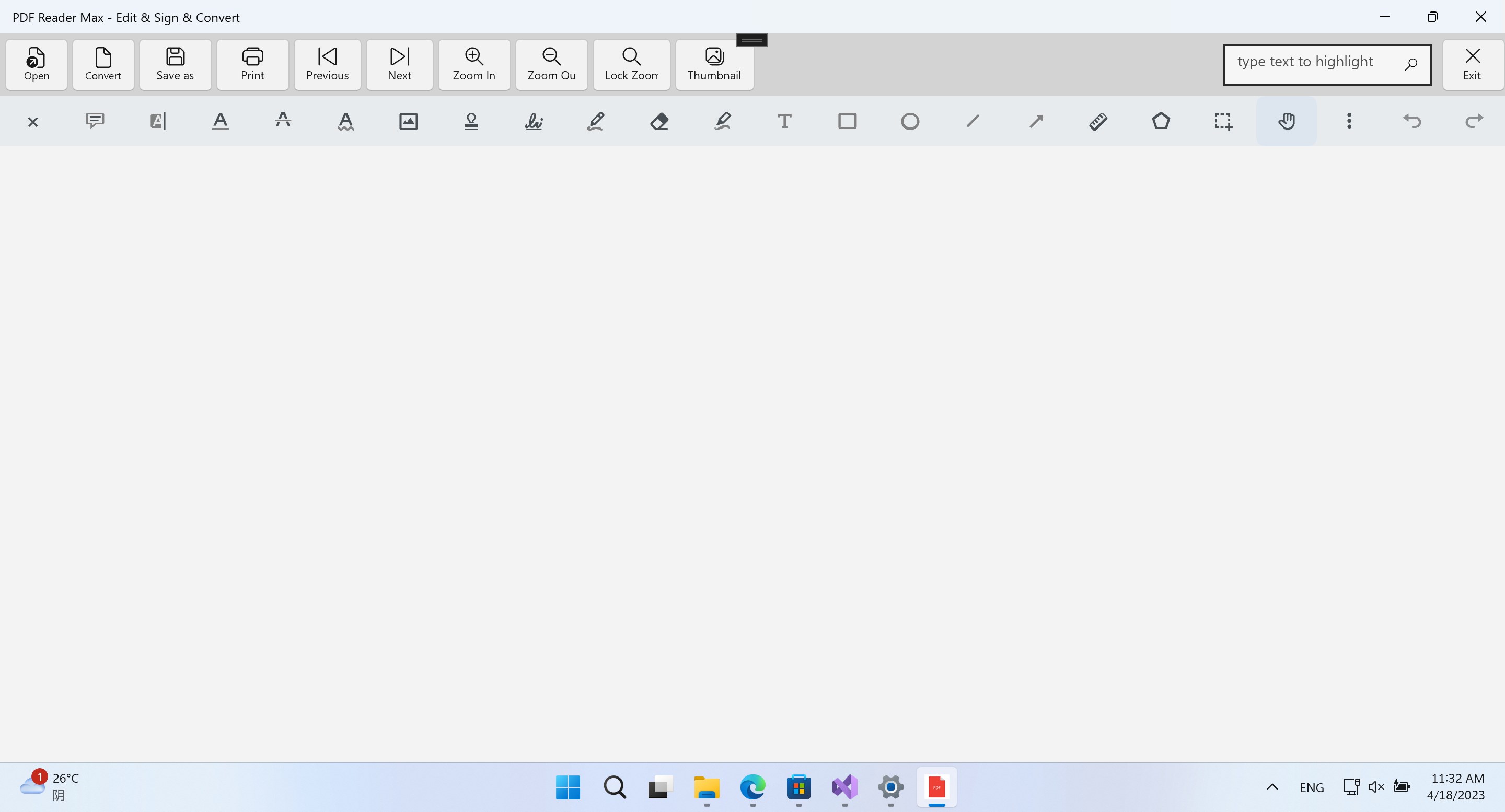
Task: Click the Thumbnail button
Action: (714, 64)
